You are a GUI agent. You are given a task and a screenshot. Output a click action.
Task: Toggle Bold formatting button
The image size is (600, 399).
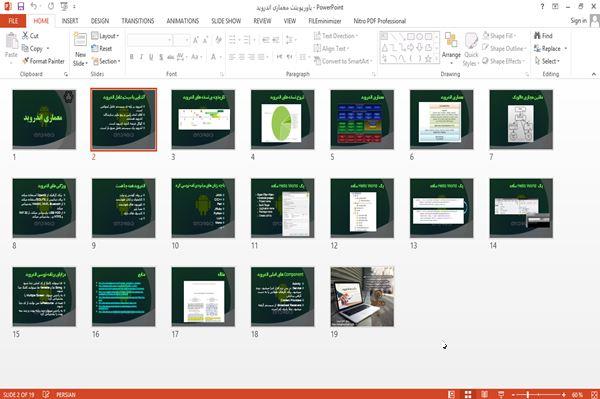132,57
